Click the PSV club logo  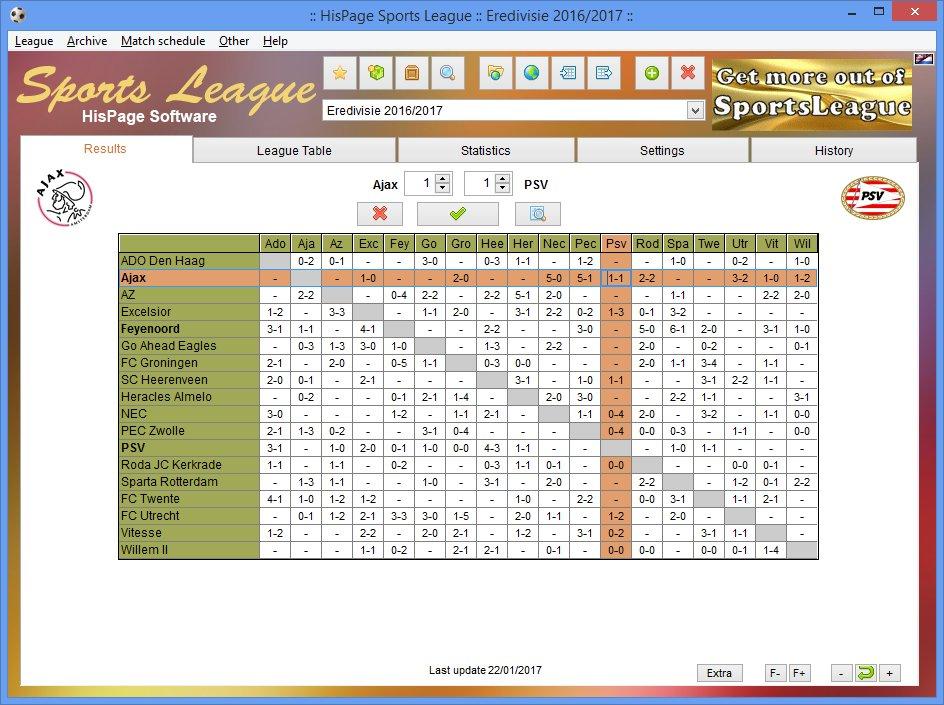pyautogui.click(x=873, y=198)
